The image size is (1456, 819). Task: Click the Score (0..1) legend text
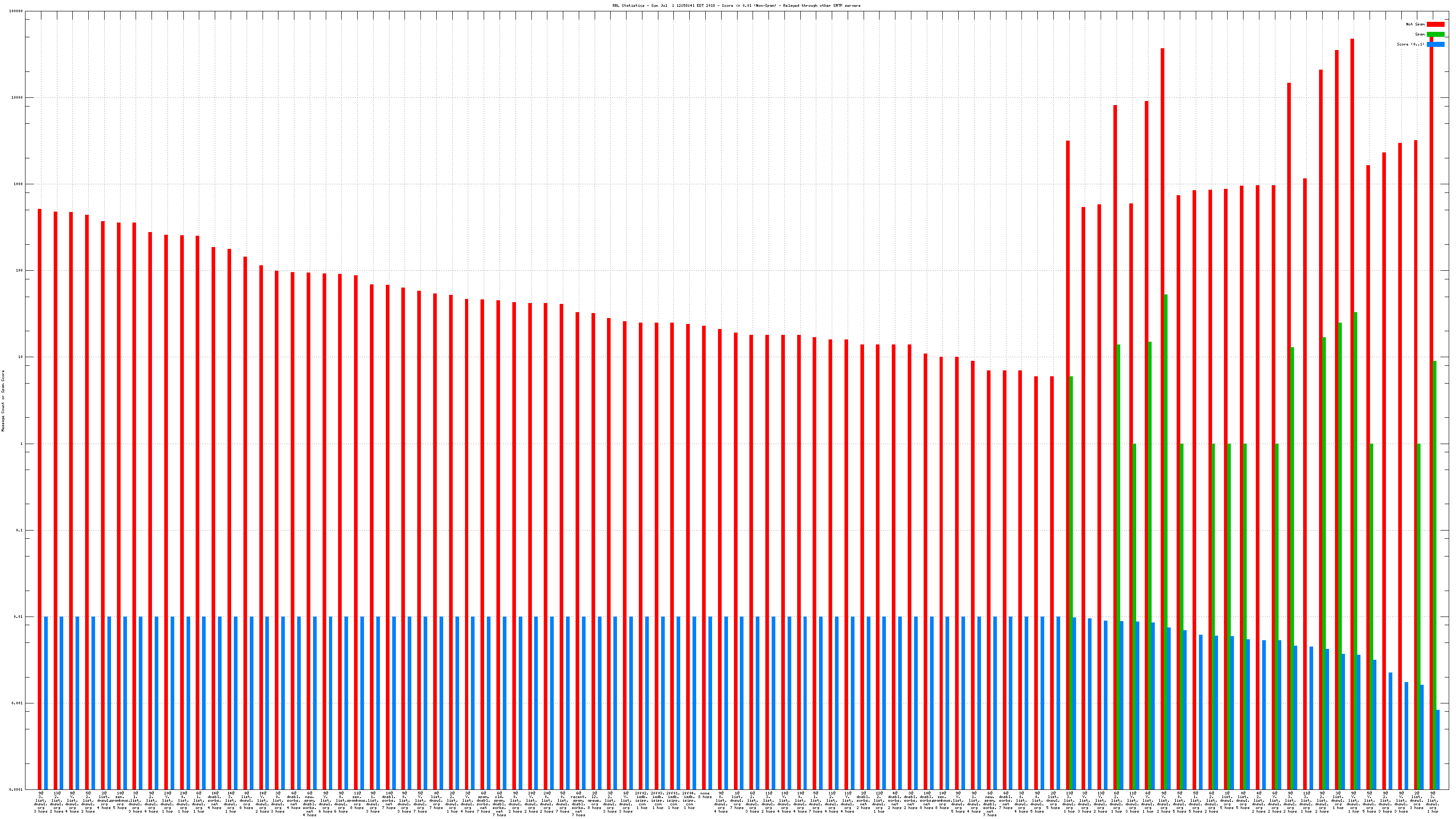tap(1410, 44)
